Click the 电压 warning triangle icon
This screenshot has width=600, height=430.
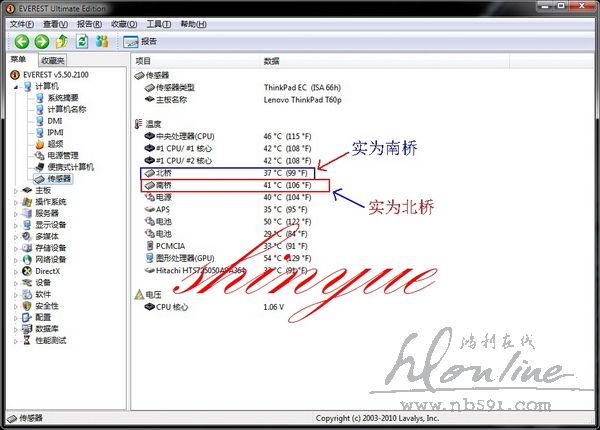point(139,294)
